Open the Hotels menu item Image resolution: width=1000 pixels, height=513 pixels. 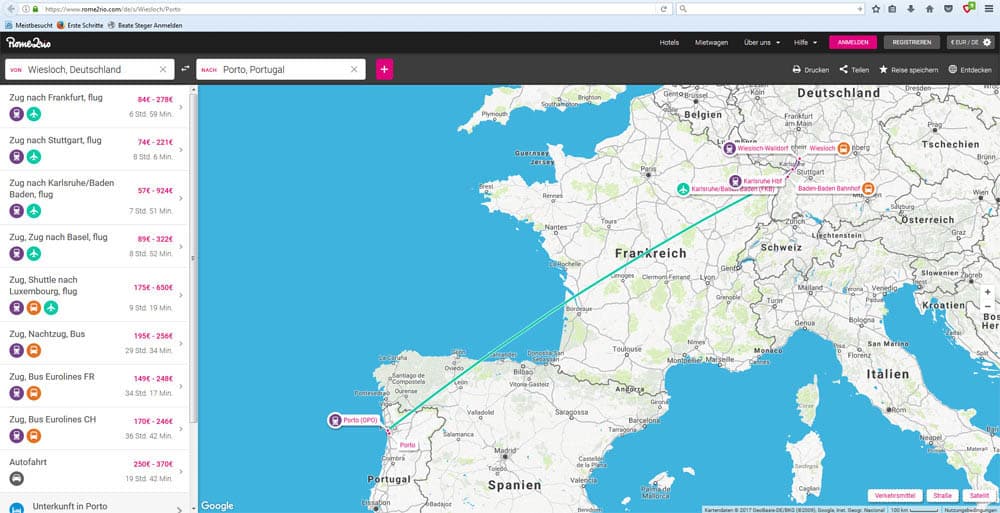tap(670, 43)
